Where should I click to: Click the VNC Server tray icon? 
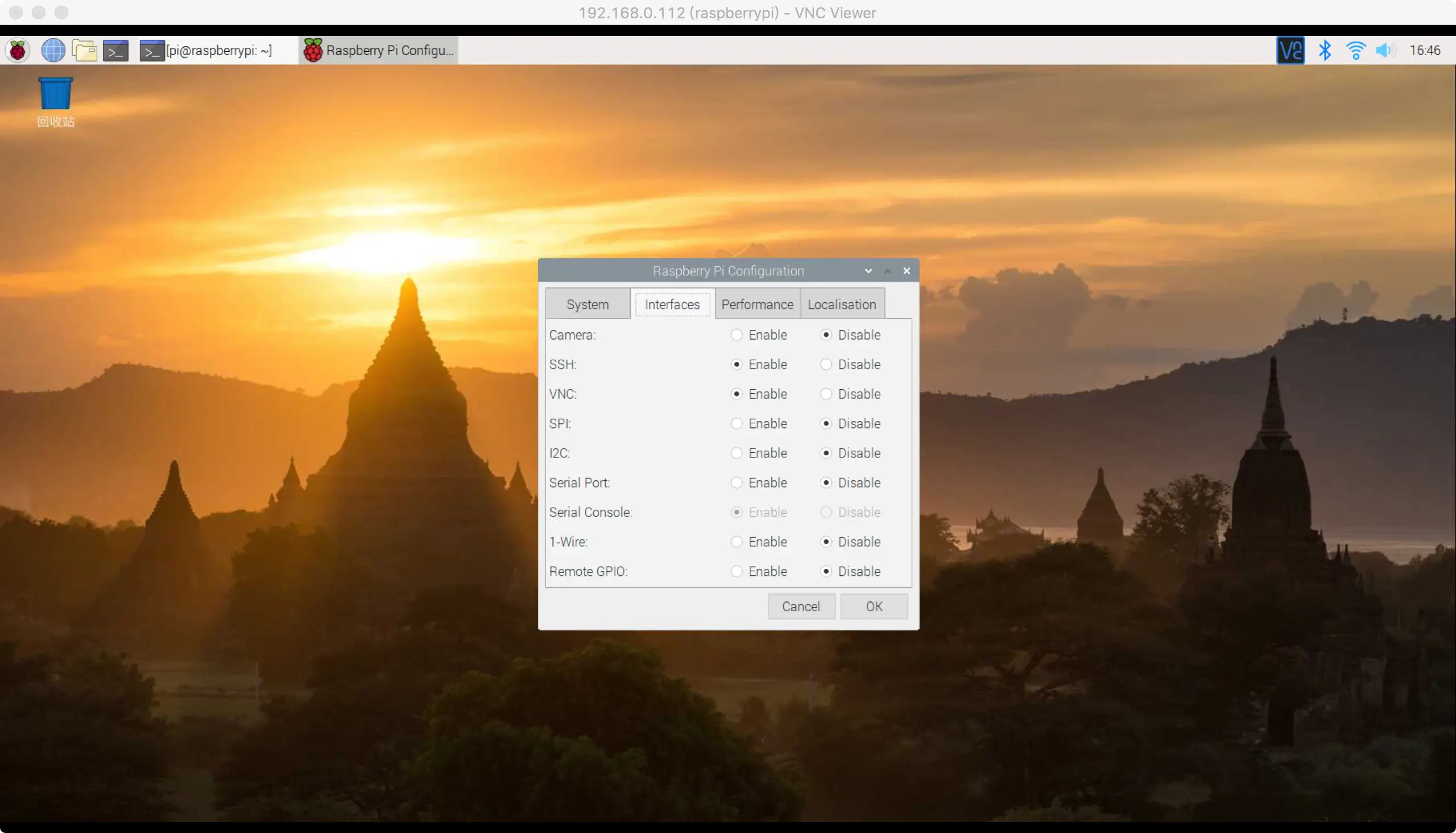click(1290, 50)
